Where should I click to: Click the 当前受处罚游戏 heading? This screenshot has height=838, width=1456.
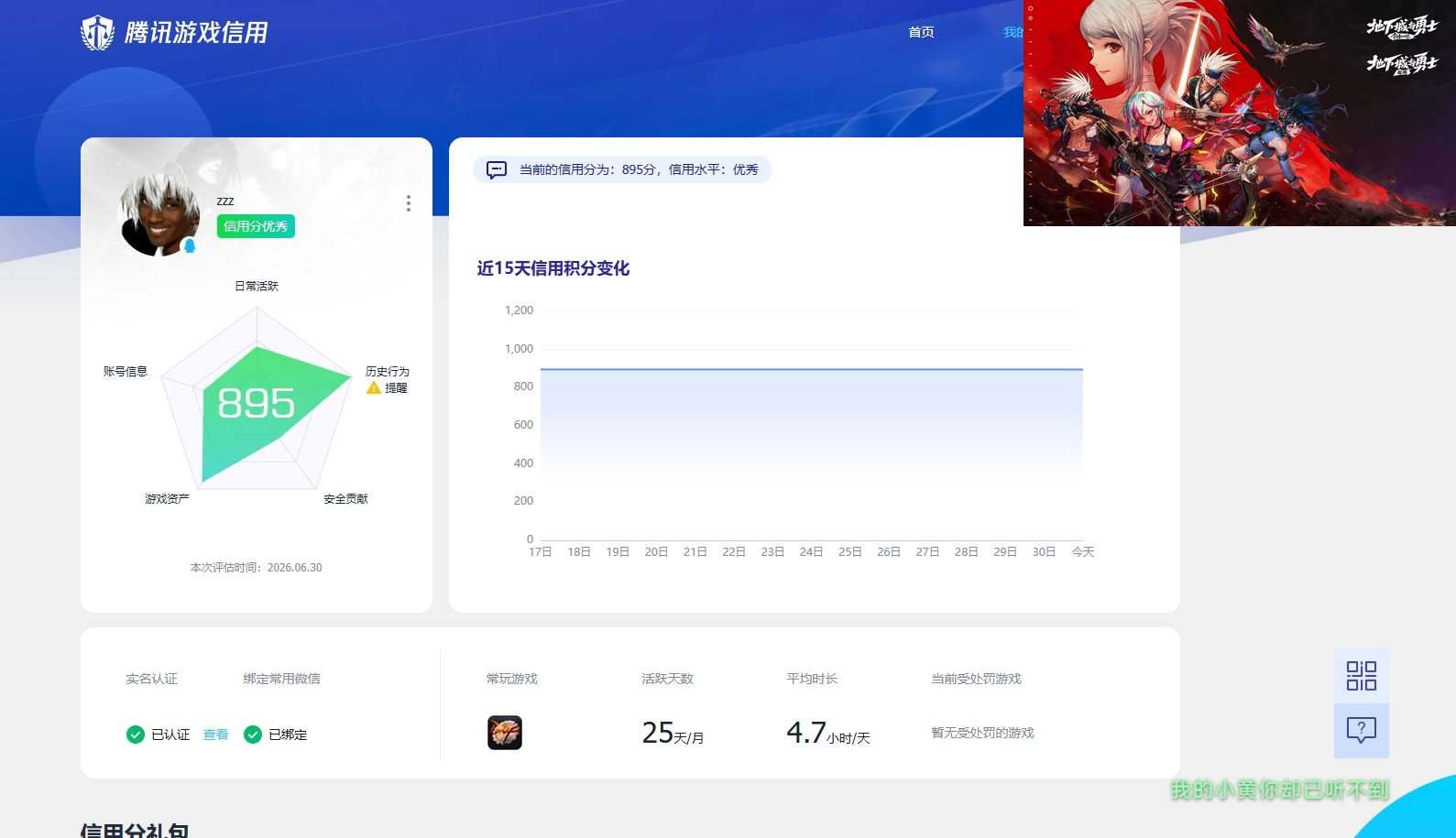(976, 679)
